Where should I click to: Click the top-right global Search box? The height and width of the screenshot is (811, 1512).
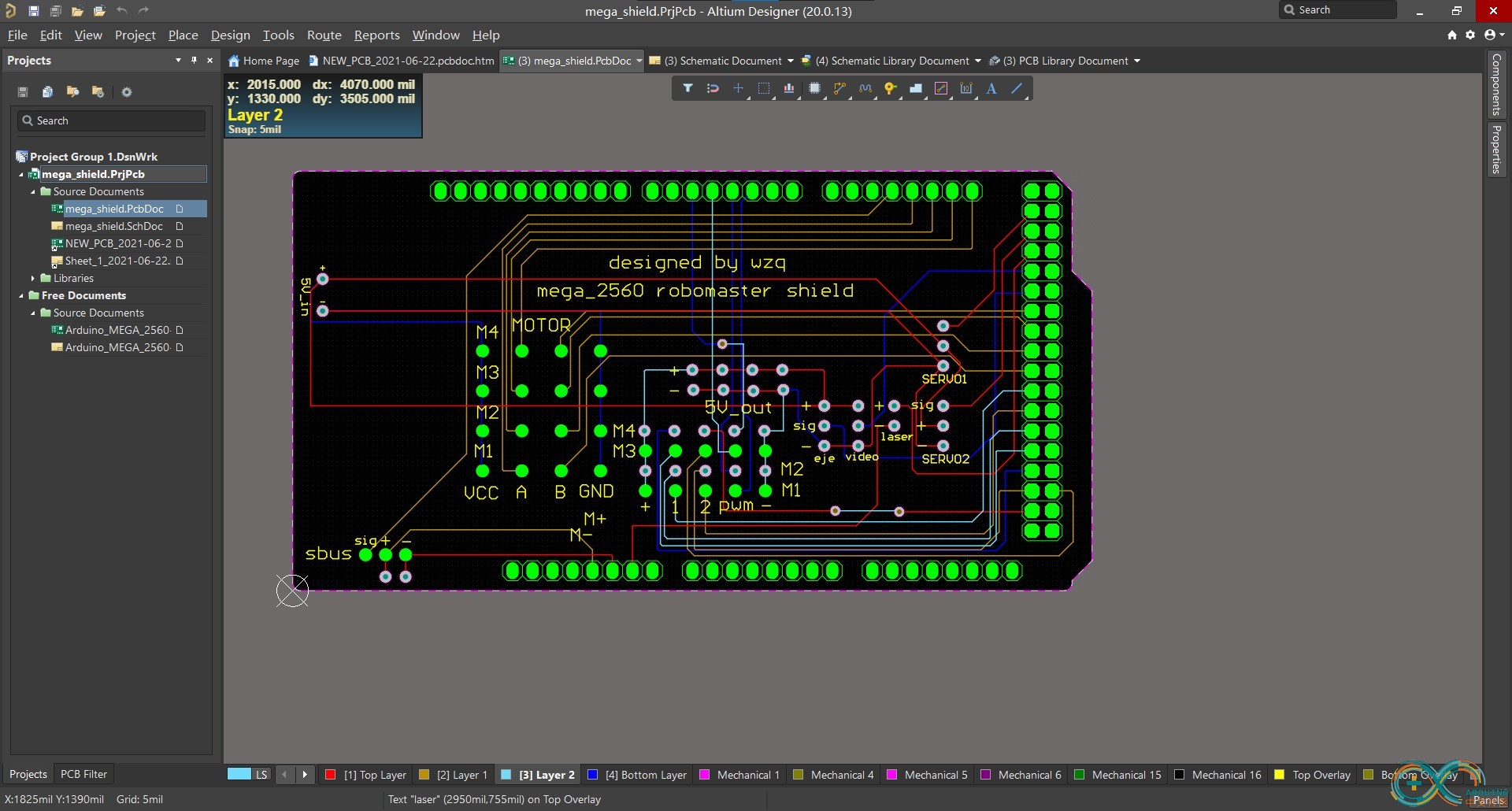[x=1337, y=10]
